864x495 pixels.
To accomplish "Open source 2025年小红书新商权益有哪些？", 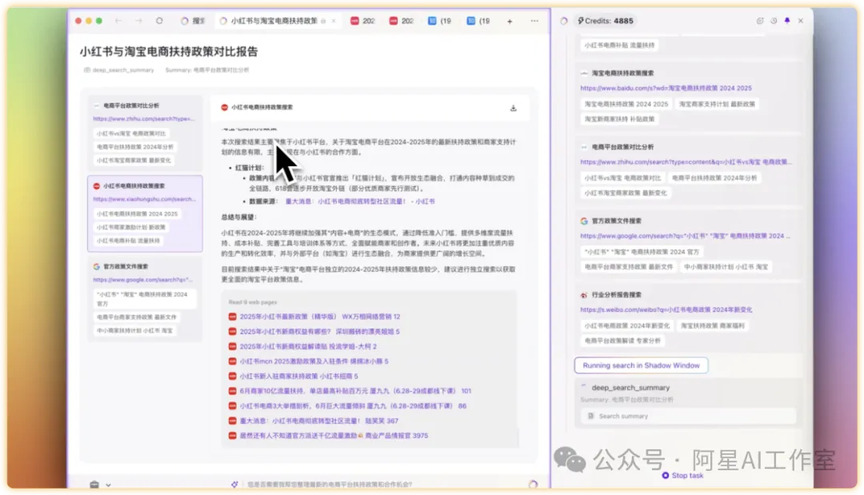I will 320,332.
